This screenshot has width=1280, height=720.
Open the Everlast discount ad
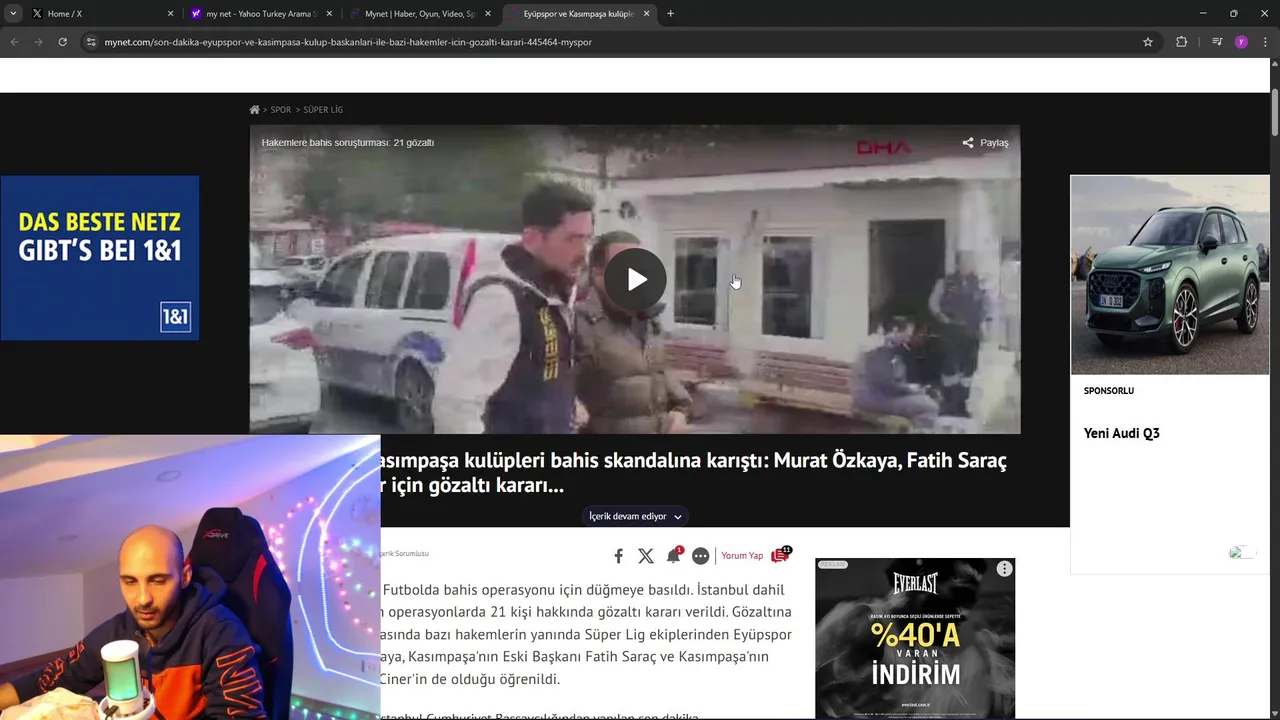coord(915,638)
